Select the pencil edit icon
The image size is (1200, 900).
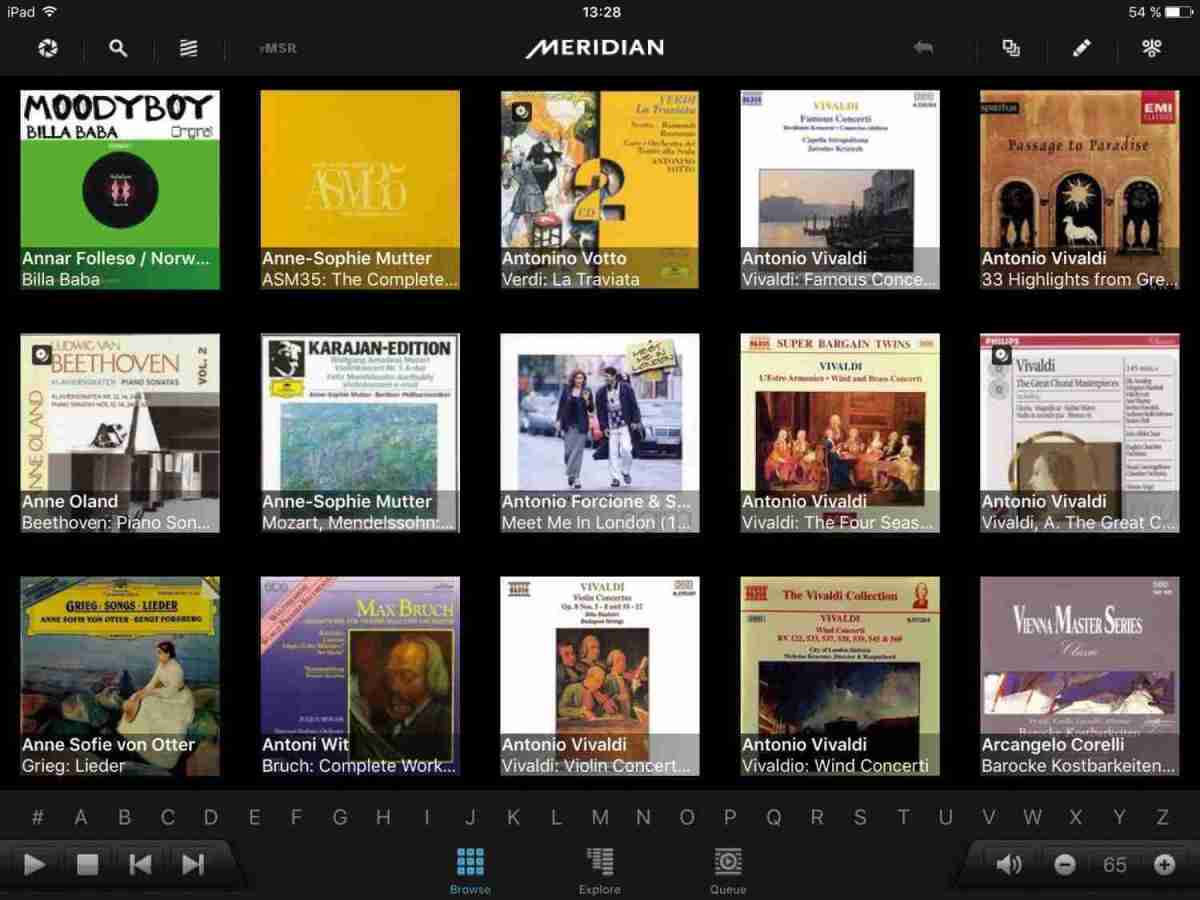[x=1081, y=48]
